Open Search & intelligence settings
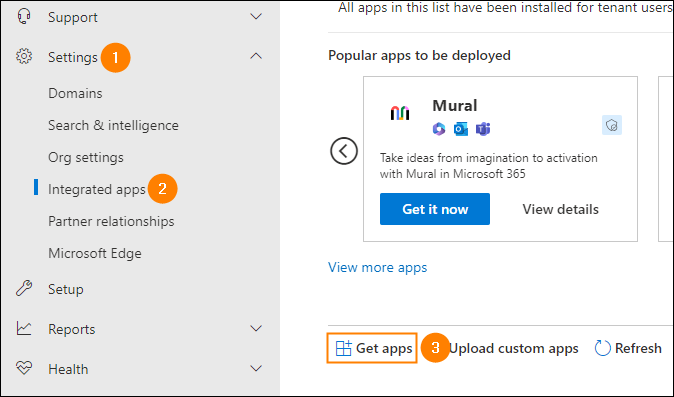 tap(113, 125)
